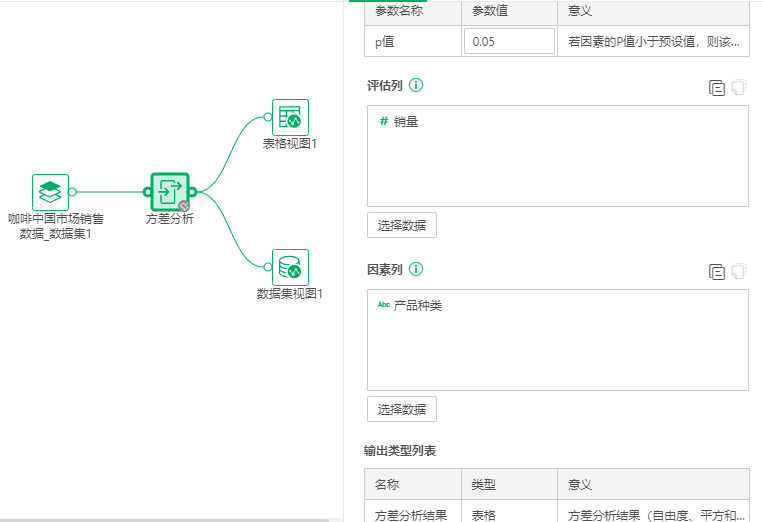Paste into the 因素列 field list

pos(739,271)
